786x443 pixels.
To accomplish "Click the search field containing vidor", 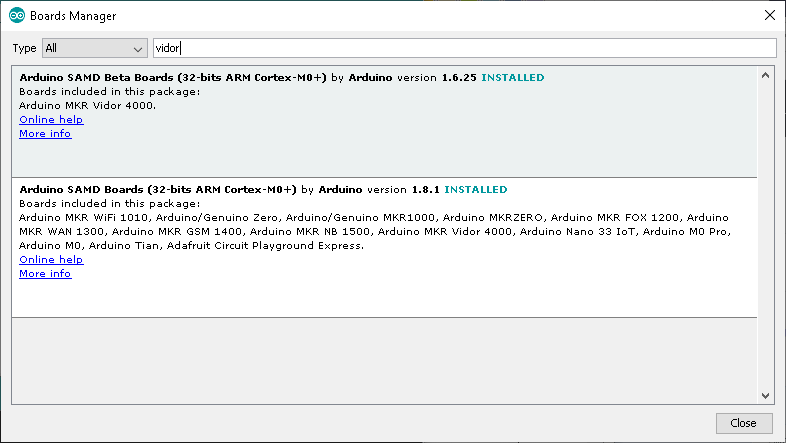I will [465, 48].
